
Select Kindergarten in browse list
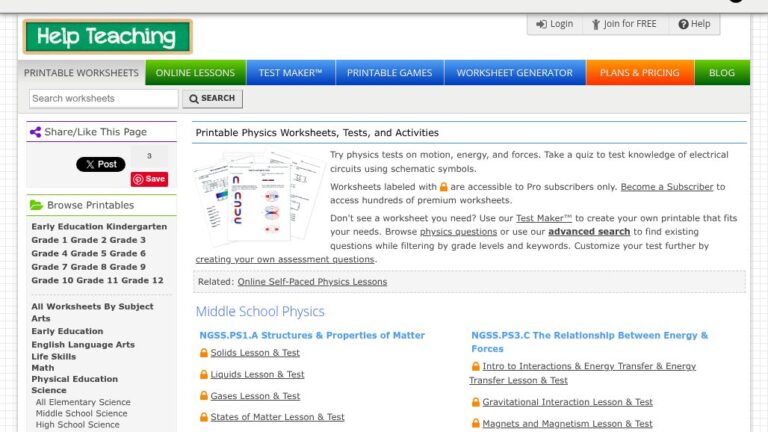point(137,226)
